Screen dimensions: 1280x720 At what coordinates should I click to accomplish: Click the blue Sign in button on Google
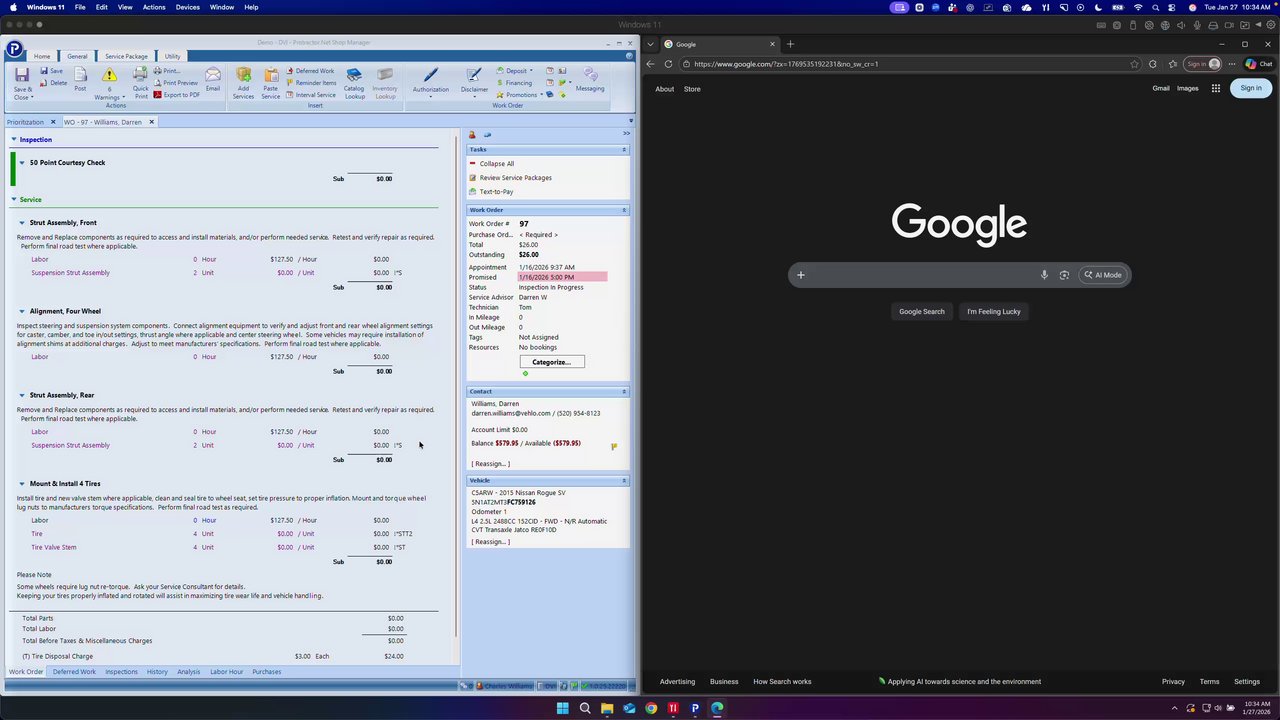pos(1251,88)
